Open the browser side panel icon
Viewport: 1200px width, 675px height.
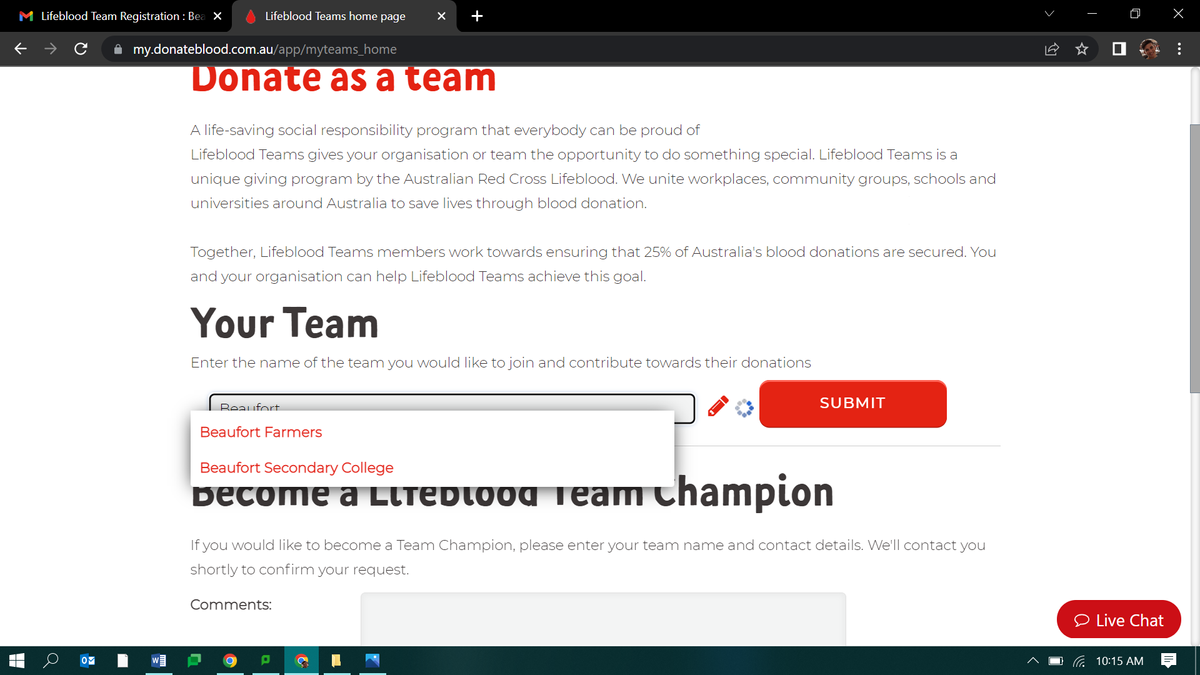coord(1119,48)
